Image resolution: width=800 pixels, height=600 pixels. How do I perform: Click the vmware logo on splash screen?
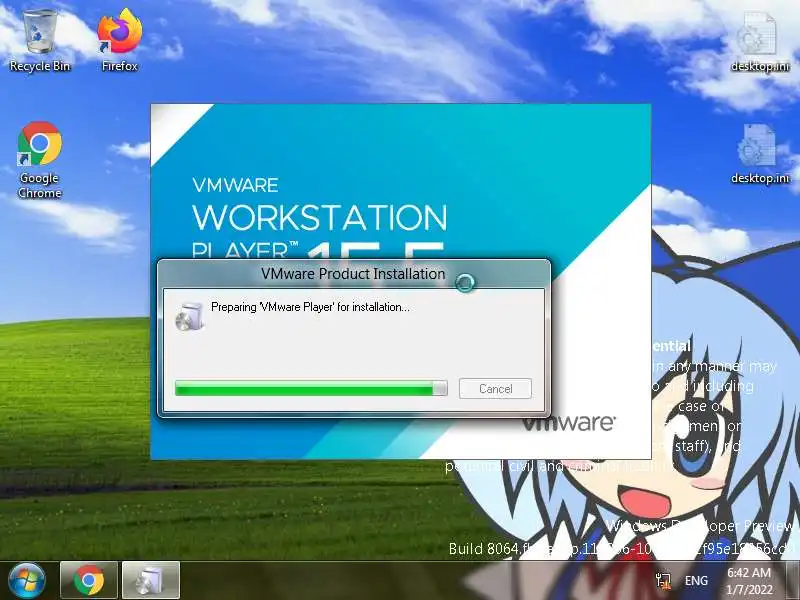(568, 423)
